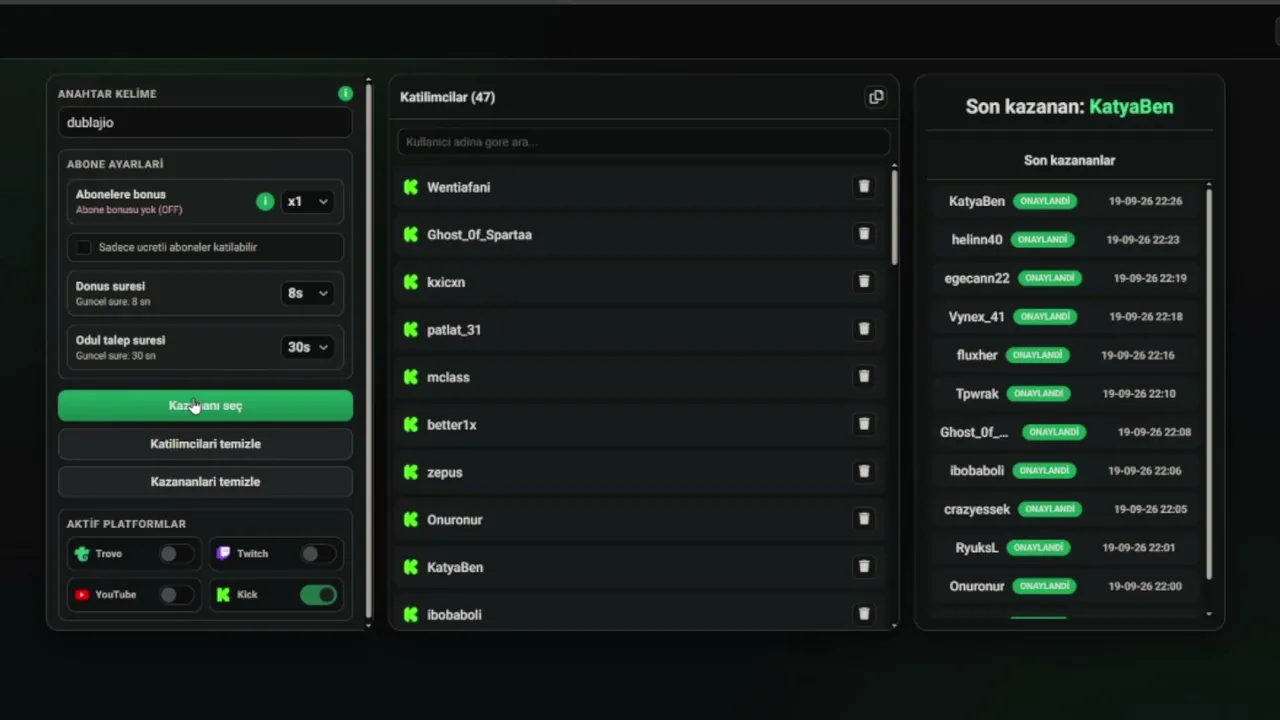Click trash icon next to mclass

[x=864, y=376]
